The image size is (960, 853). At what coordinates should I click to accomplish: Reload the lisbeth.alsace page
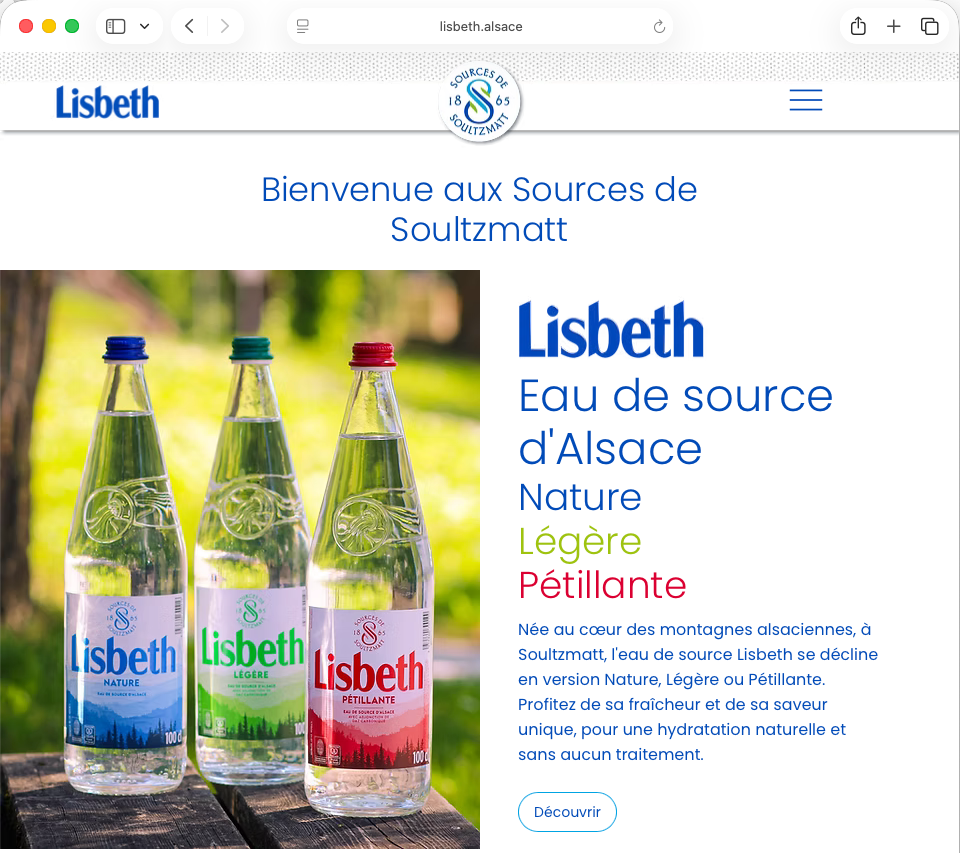point(659,26)
